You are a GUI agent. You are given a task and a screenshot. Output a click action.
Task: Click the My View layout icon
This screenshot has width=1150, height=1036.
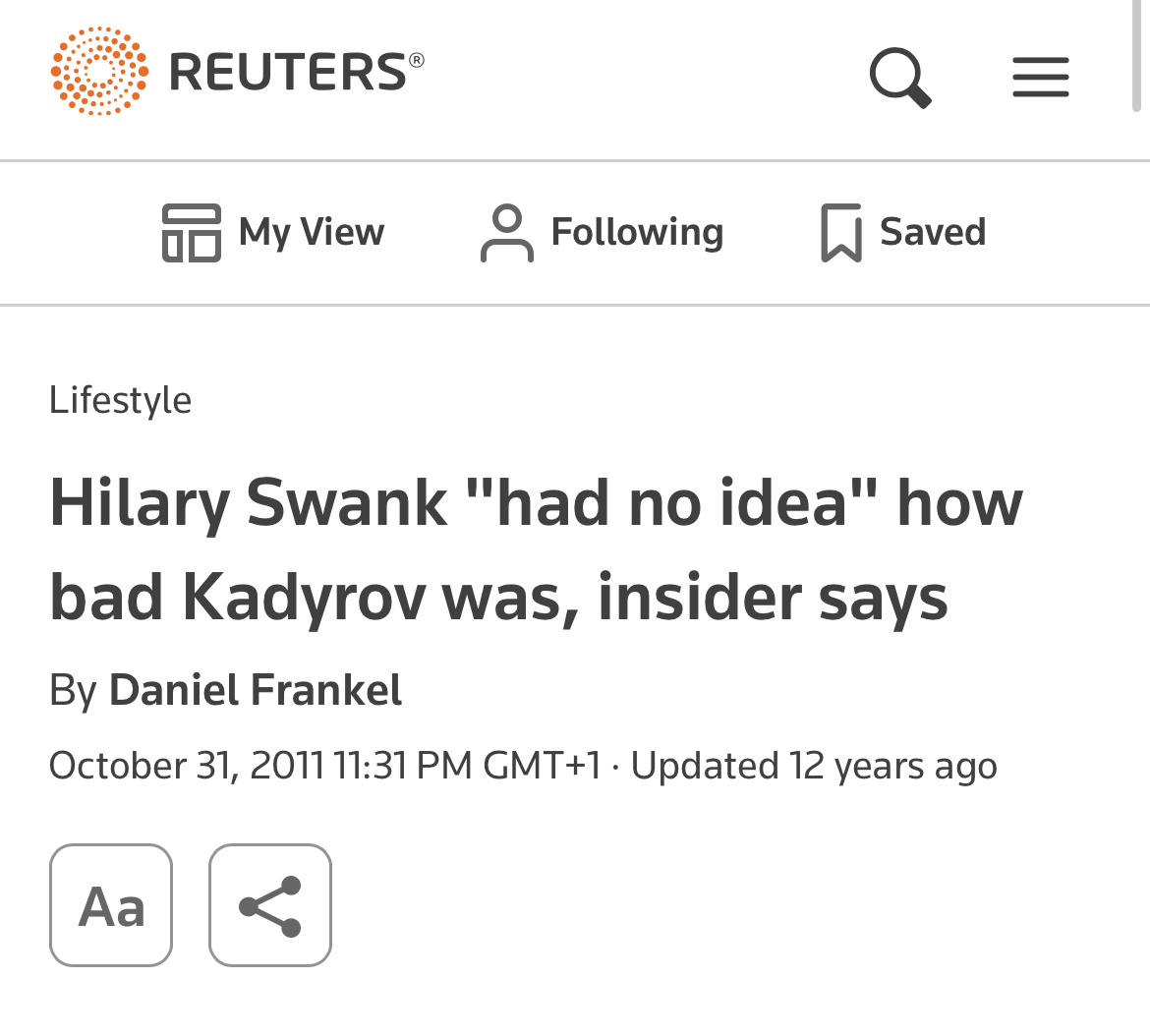click(x=192, y=233)
